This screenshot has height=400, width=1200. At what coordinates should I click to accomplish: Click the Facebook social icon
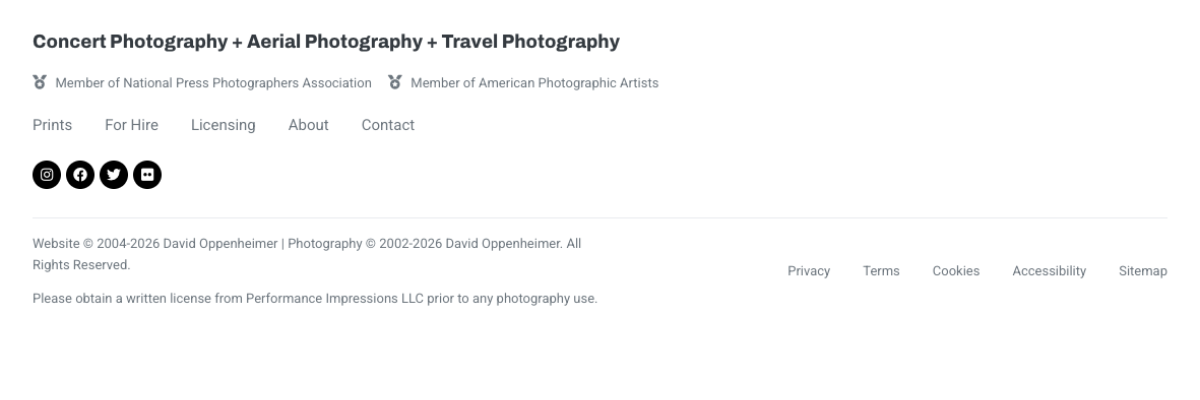coord(80,174)
